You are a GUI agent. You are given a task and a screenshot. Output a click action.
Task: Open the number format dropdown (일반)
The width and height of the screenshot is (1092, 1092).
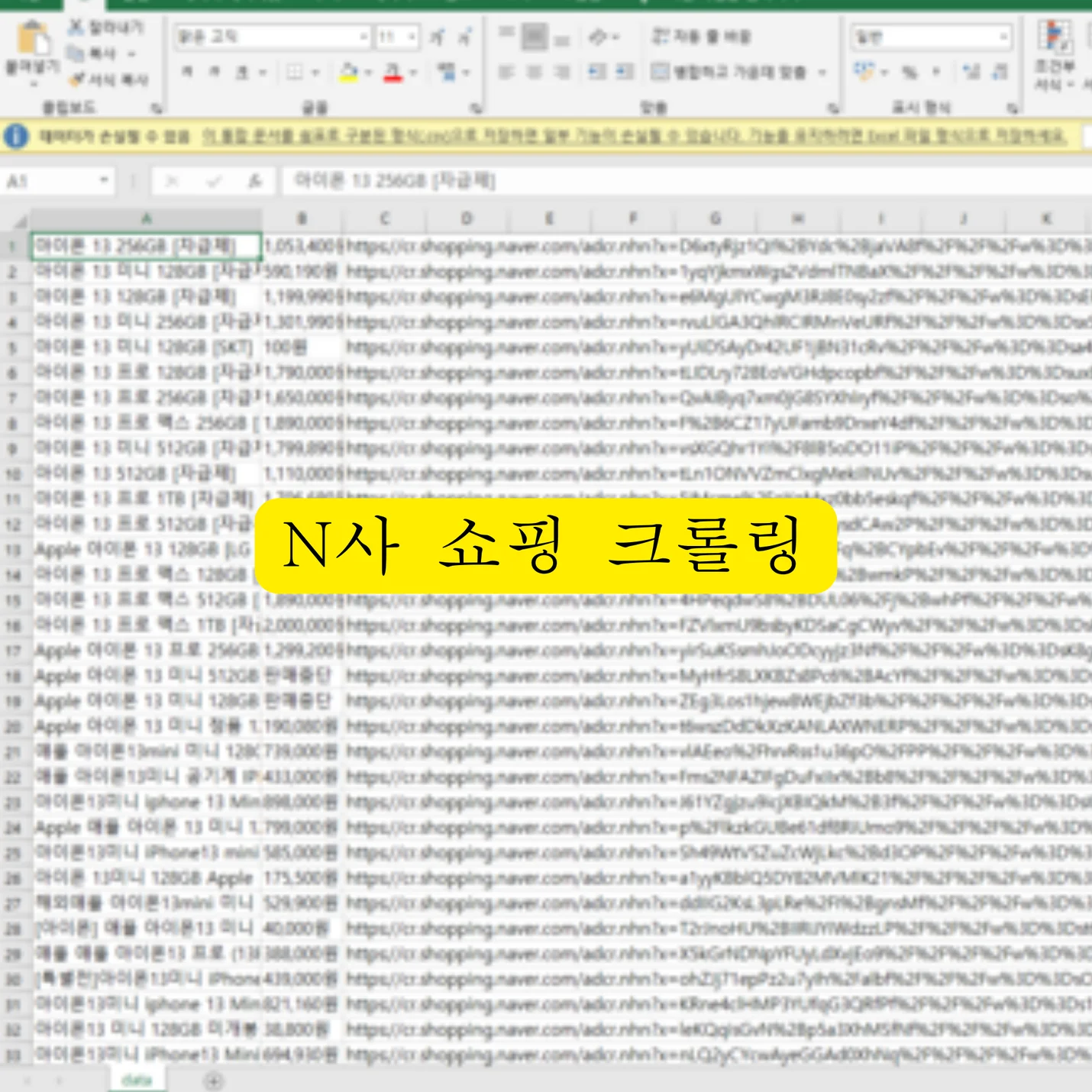point(1003,36)
